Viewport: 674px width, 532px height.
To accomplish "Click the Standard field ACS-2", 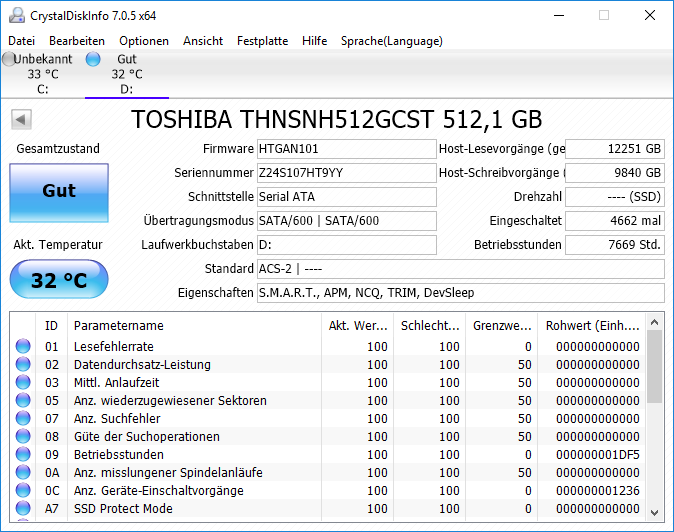I will tap(461, 269).
